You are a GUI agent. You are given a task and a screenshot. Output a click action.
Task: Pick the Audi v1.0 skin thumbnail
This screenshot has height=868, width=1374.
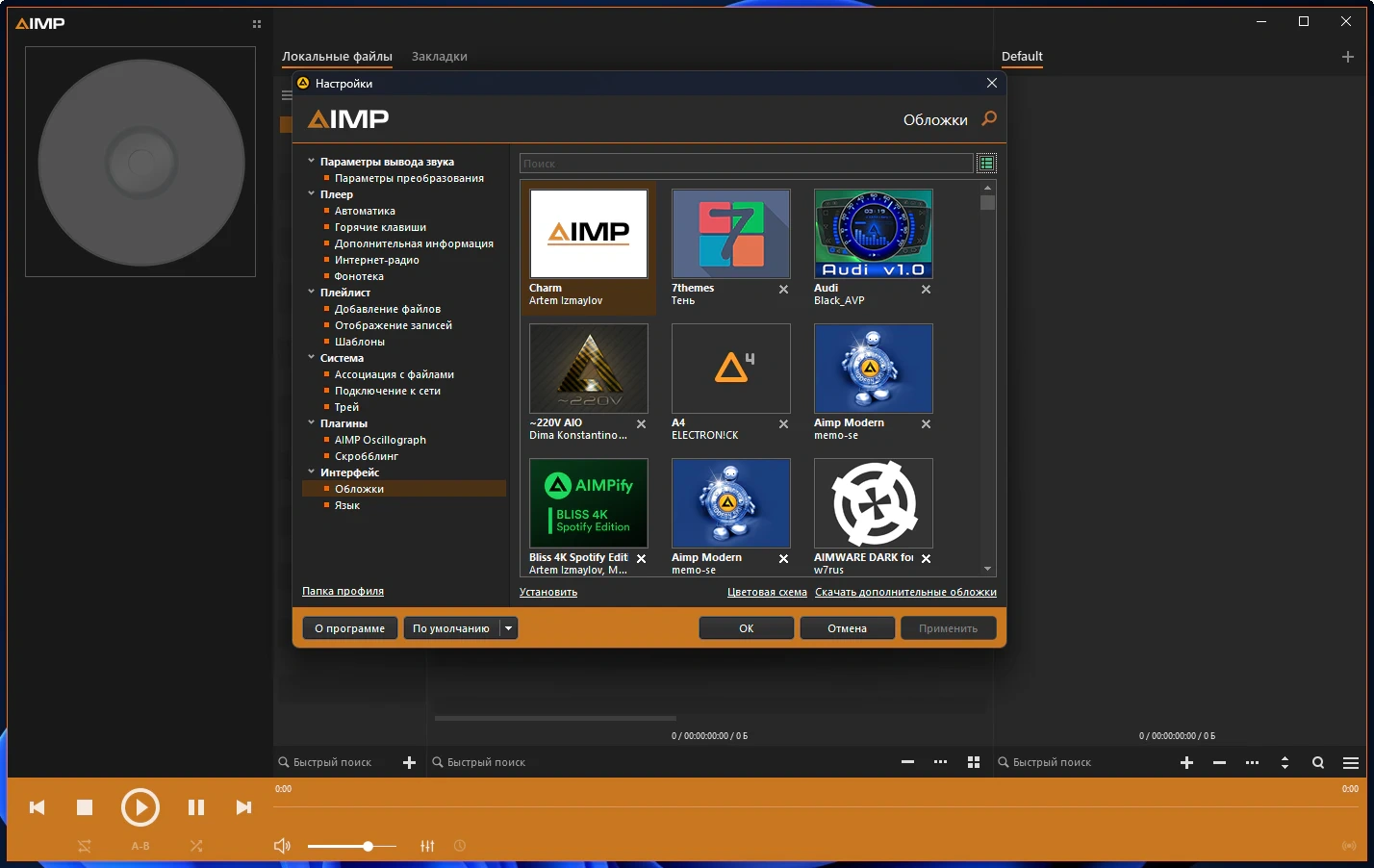pos(874,234)
